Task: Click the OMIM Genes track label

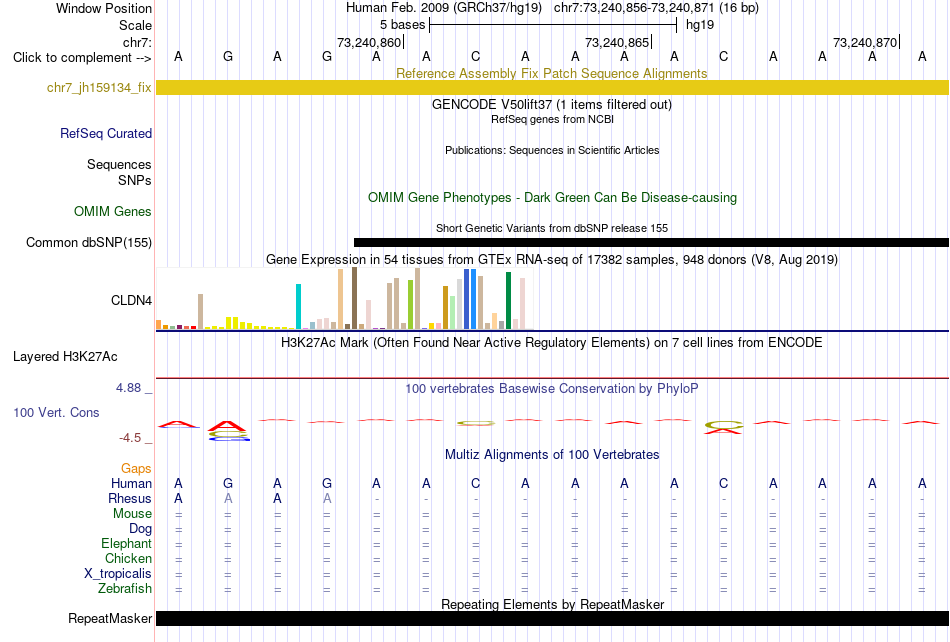Action: point(113,211)
